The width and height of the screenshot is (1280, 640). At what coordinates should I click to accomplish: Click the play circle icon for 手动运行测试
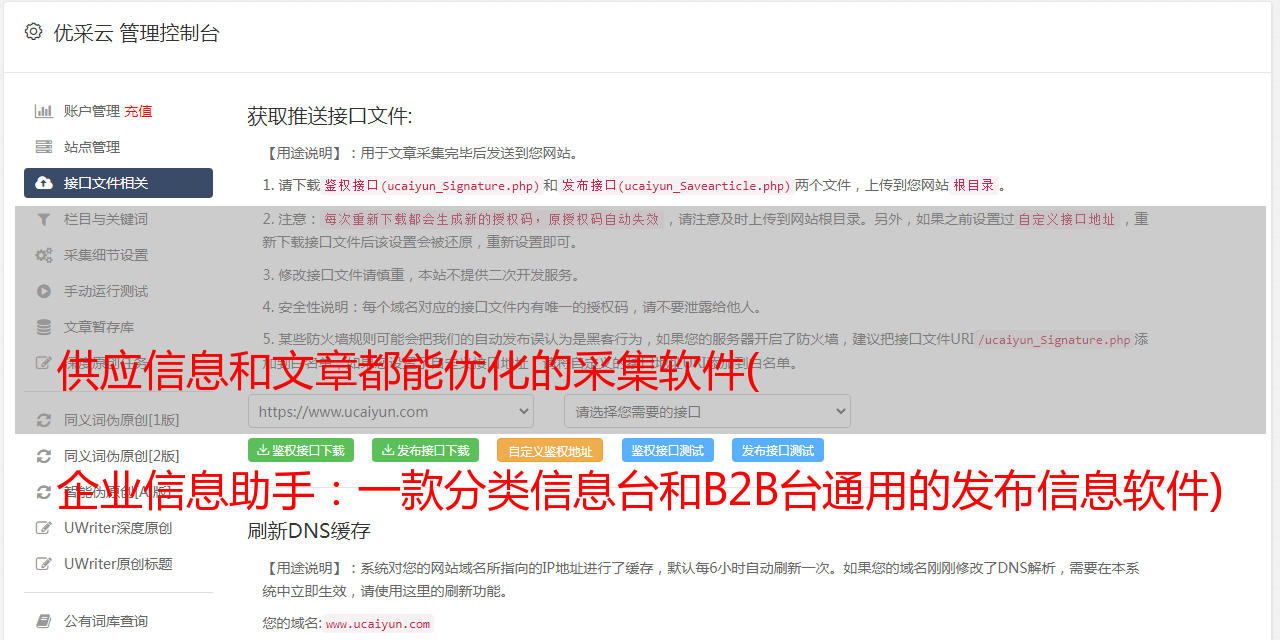(44, 291)
